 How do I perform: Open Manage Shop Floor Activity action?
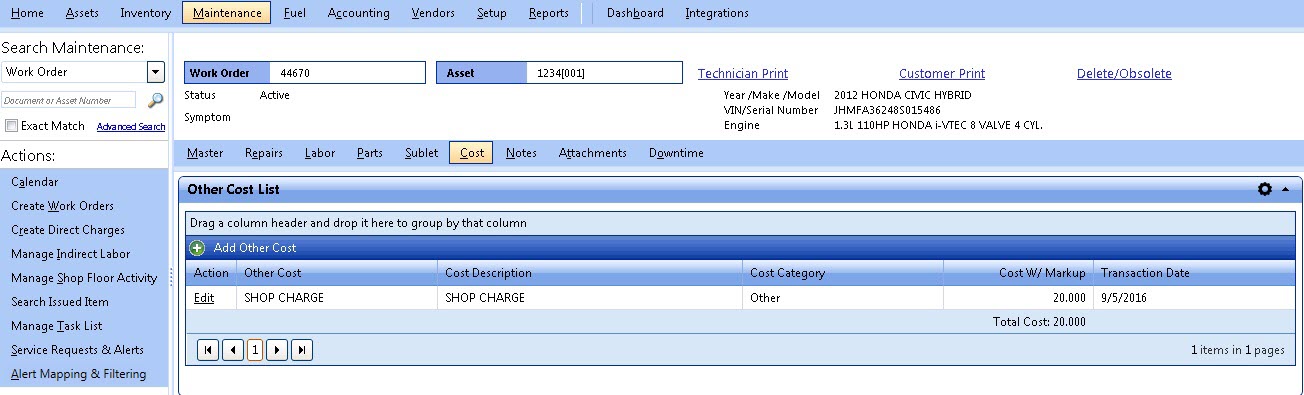click(84, 278)
